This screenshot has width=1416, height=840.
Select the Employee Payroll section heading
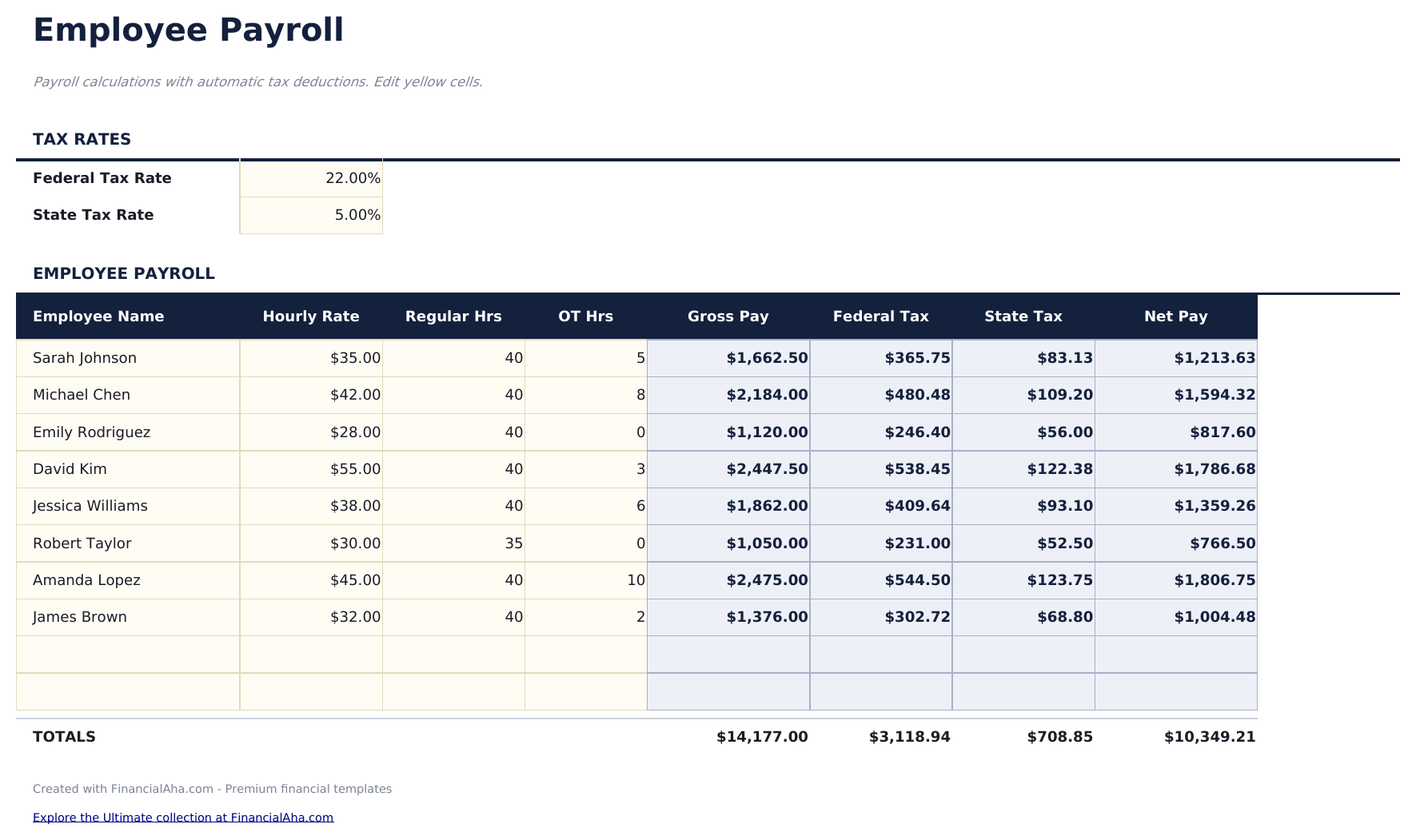(124, 273)
